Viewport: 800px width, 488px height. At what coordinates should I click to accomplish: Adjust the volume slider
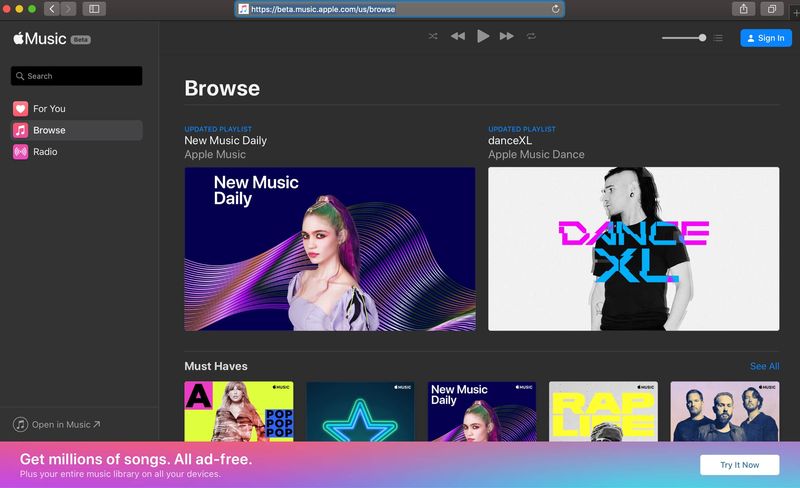[x=684, y=38]
